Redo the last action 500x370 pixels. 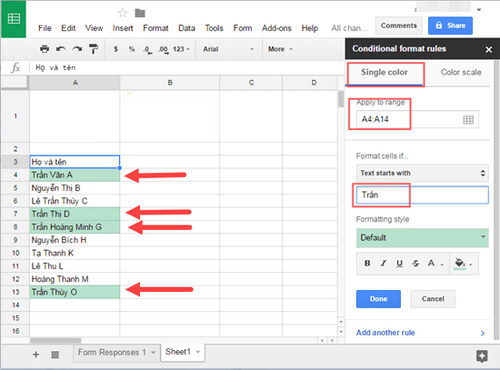[77, 49]
